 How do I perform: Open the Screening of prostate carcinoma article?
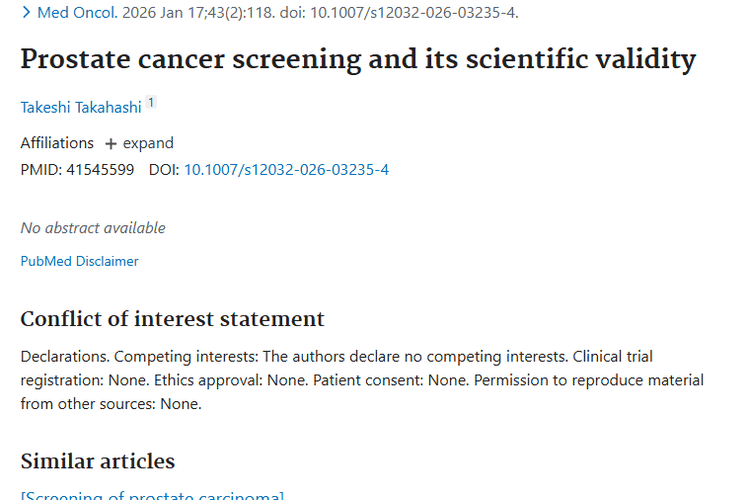tap(152, 496)
